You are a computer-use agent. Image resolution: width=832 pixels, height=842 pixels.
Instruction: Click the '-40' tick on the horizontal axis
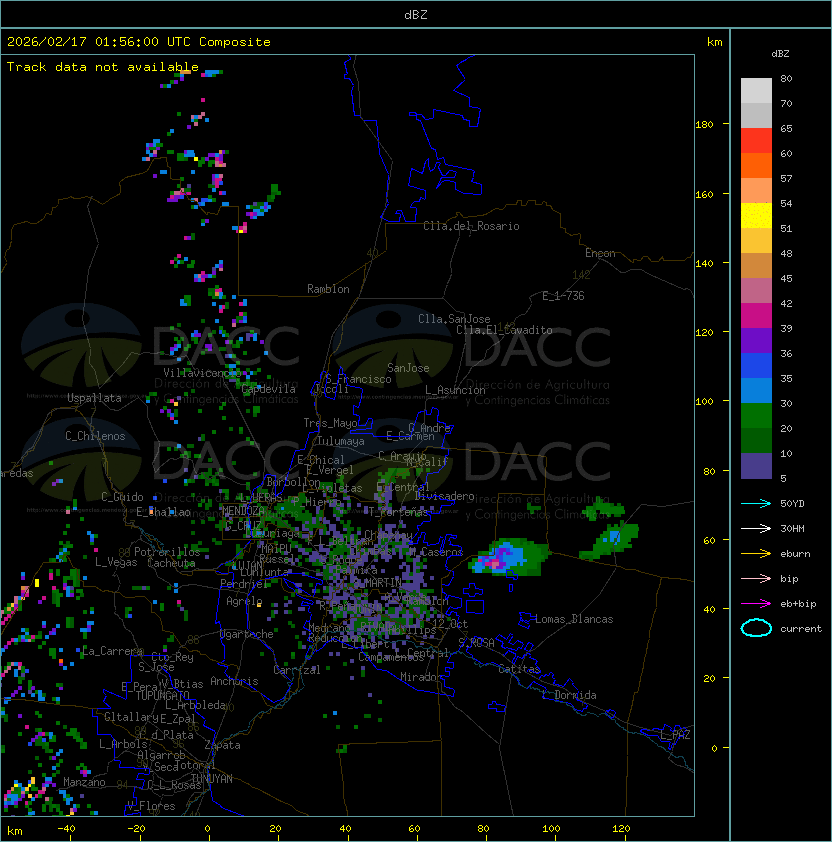tap(66, 829)
